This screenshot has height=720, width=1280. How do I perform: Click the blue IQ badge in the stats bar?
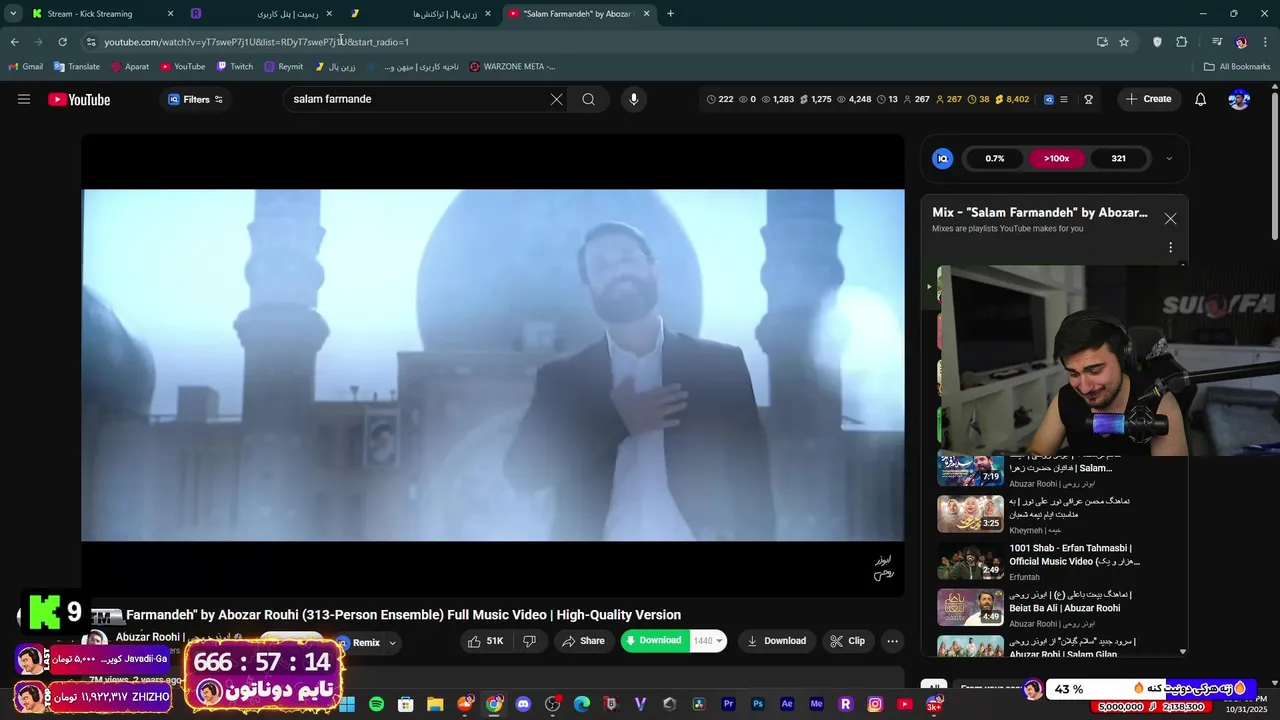coord(1049,99)
